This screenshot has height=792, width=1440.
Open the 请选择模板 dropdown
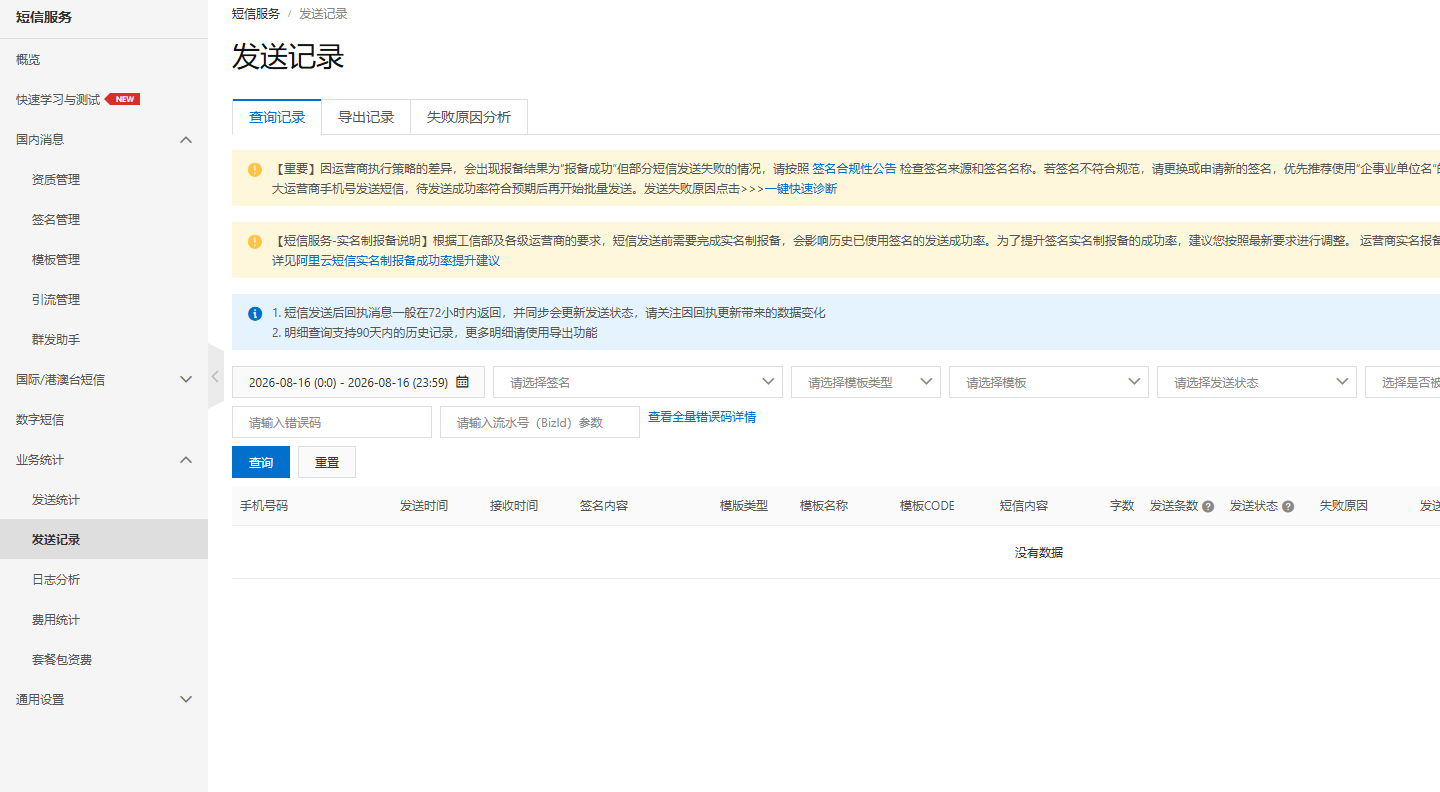1049,382
